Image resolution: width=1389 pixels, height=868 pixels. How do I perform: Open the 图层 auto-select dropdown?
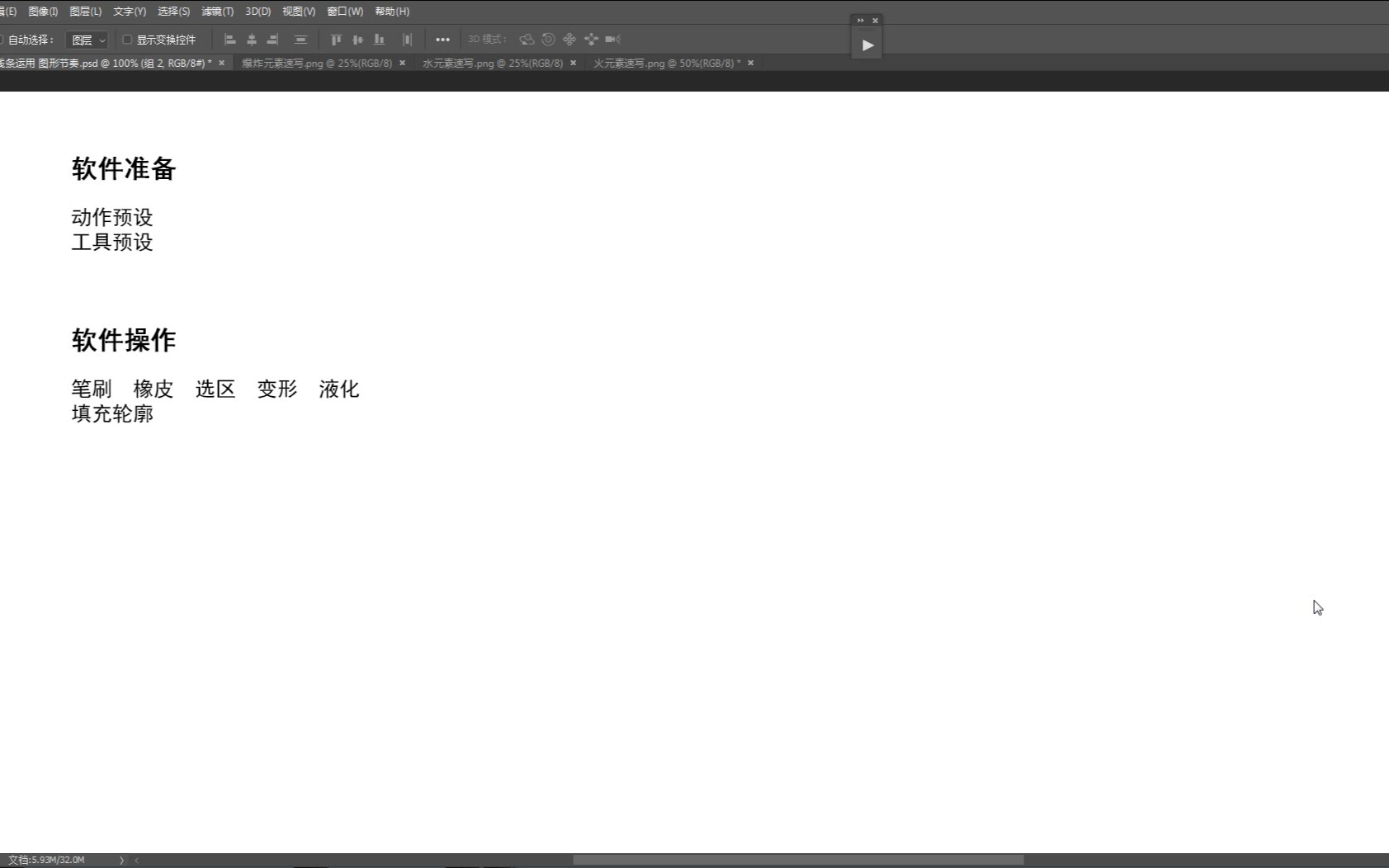[x=87, y=40]
